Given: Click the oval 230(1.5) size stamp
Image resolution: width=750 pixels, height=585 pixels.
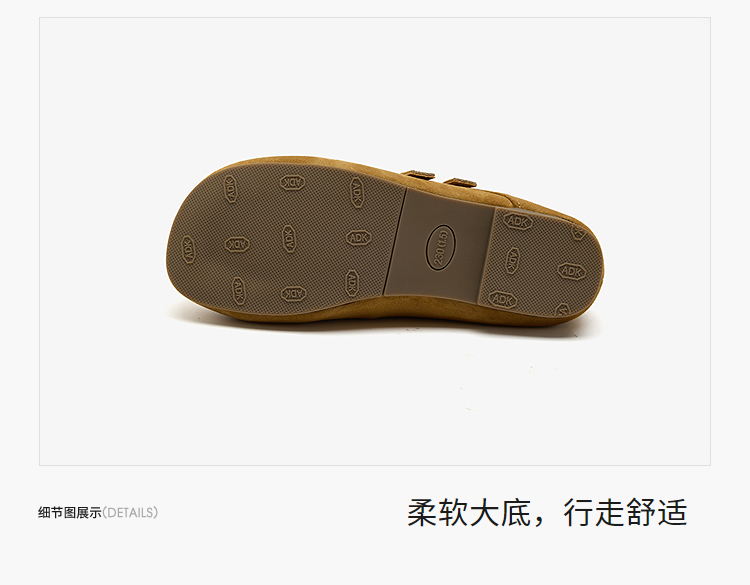Looking at the screenshot, I should click(x=441, y=248).
